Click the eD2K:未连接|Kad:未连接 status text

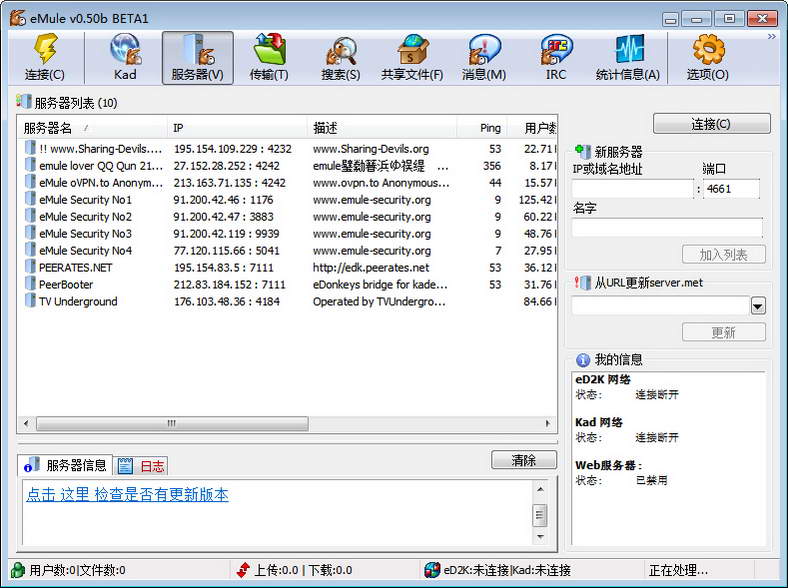(507, 570)
